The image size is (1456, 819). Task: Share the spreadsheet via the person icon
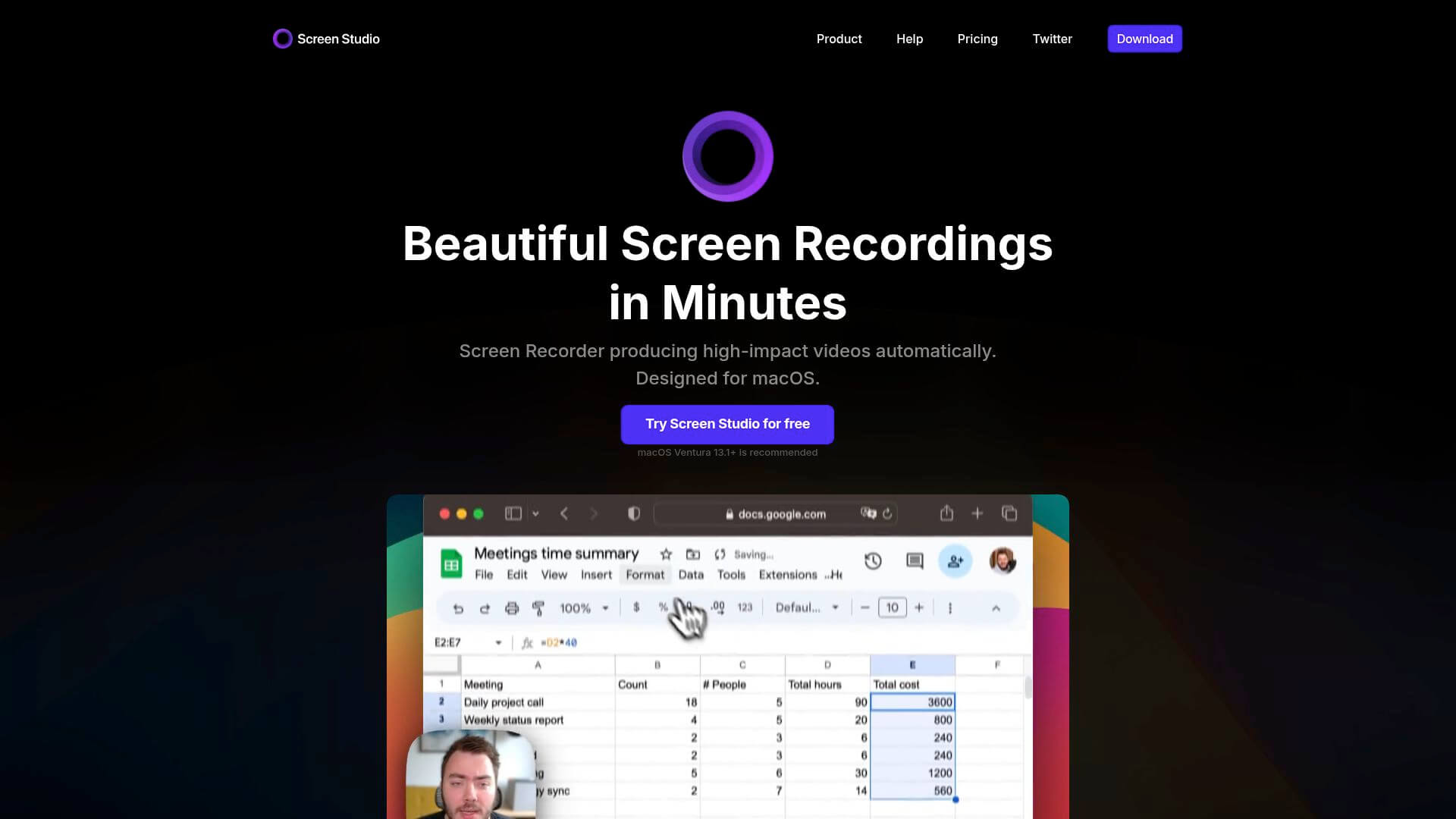(955, 560)
